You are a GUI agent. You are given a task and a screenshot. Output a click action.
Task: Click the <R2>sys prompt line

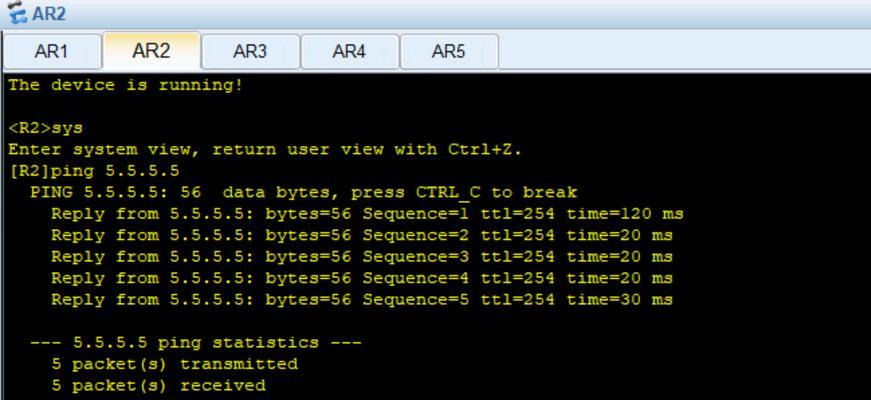[x=46, y=128]
